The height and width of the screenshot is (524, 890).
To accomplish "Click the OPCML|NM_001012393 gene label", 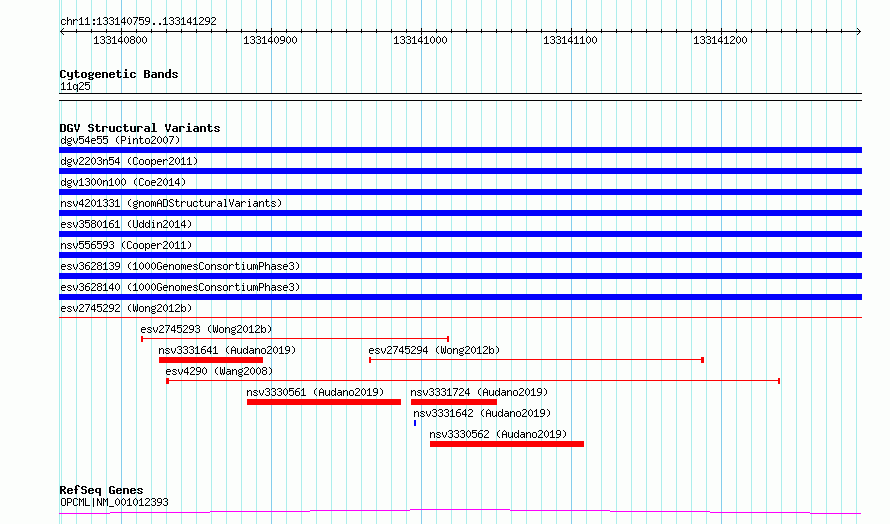I will pos(114,502).
